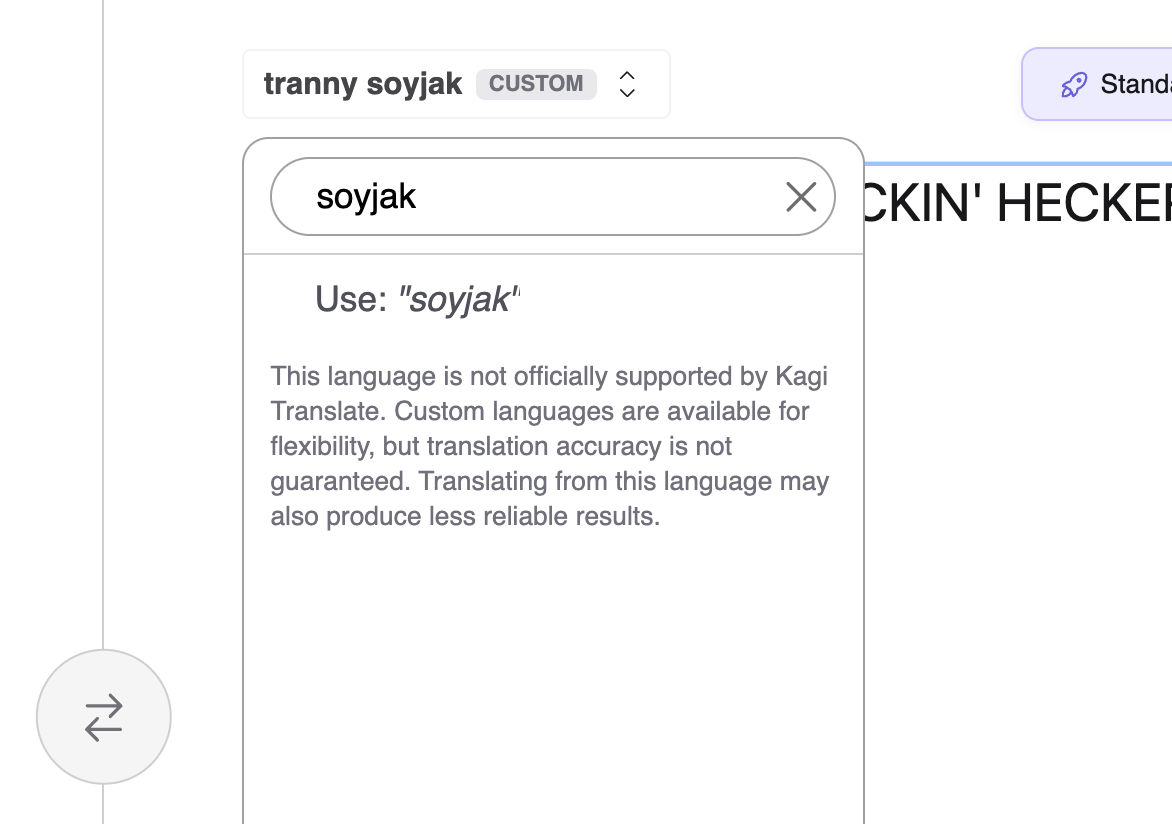Image resolution: width=1172 pixels, height=824 pixels.
Task: Click the "Use:" label in results
Action: click(x=351, y=299)
